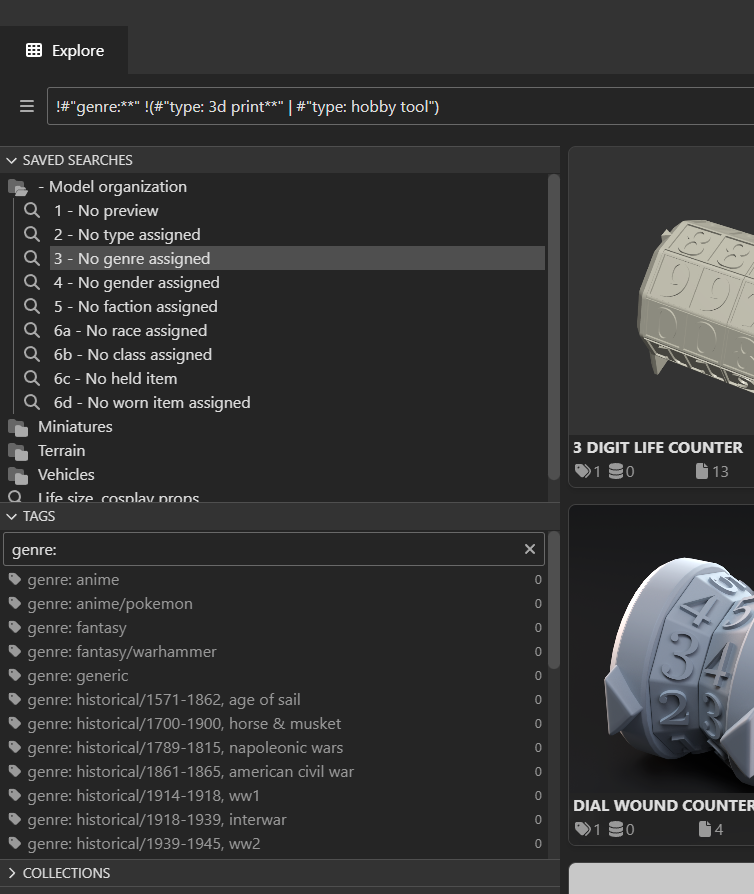
Task: Select tag 'genre: fantasy/warhammer'
Action: 122,651
